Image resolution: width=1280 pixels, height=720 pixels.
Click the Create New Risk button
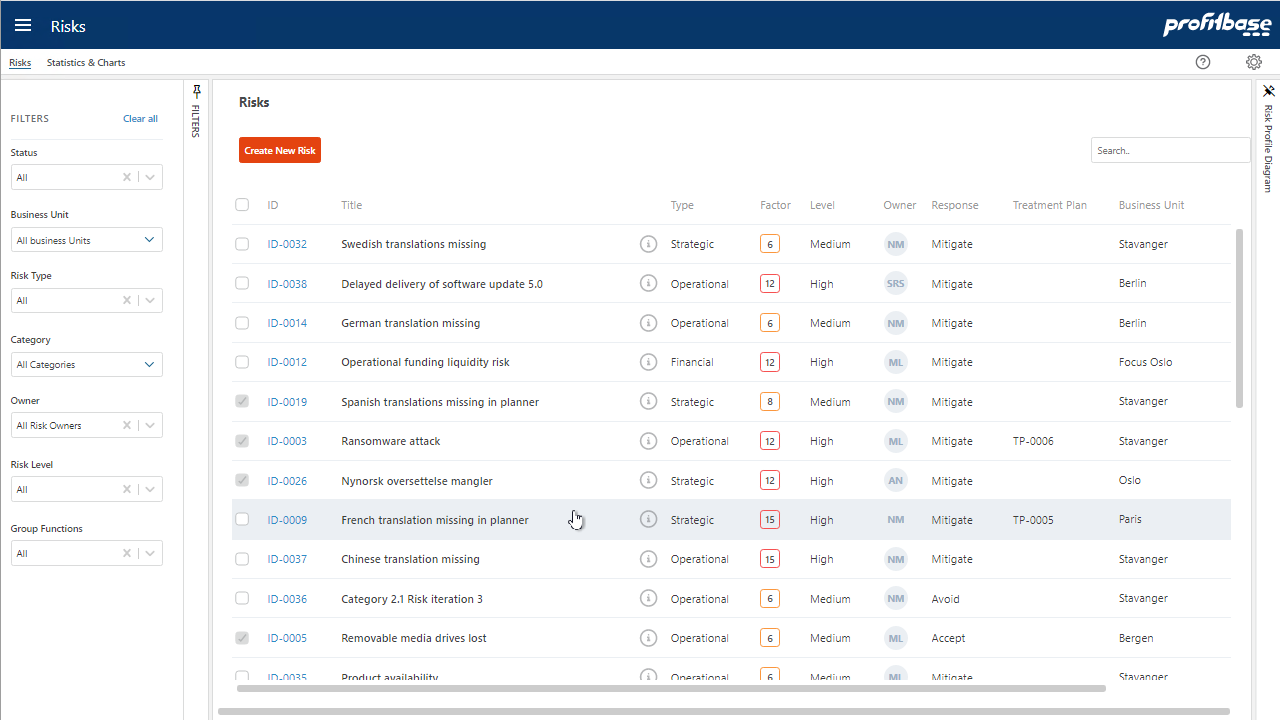pyautogui.click(x=280, y=150)
